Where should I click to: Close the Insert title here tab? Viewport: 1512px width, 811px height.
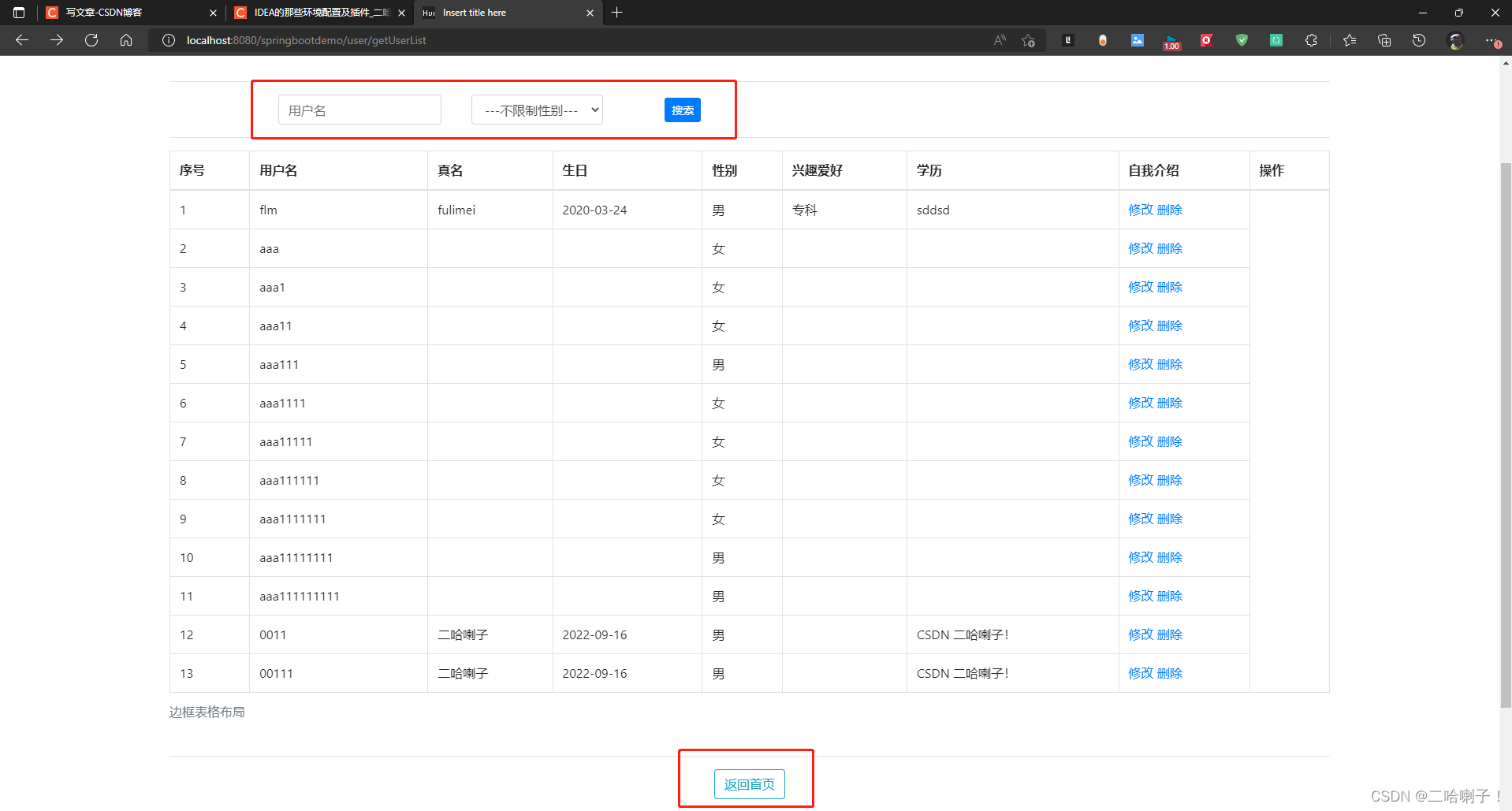click(x=590, y=13)
